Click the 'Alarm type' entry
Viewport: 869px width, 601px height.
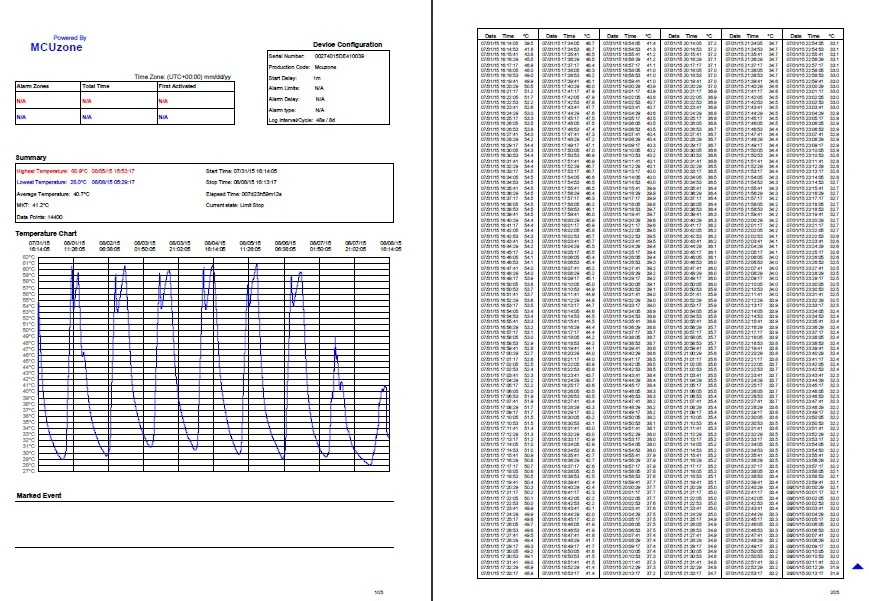(x=297, y=110)
